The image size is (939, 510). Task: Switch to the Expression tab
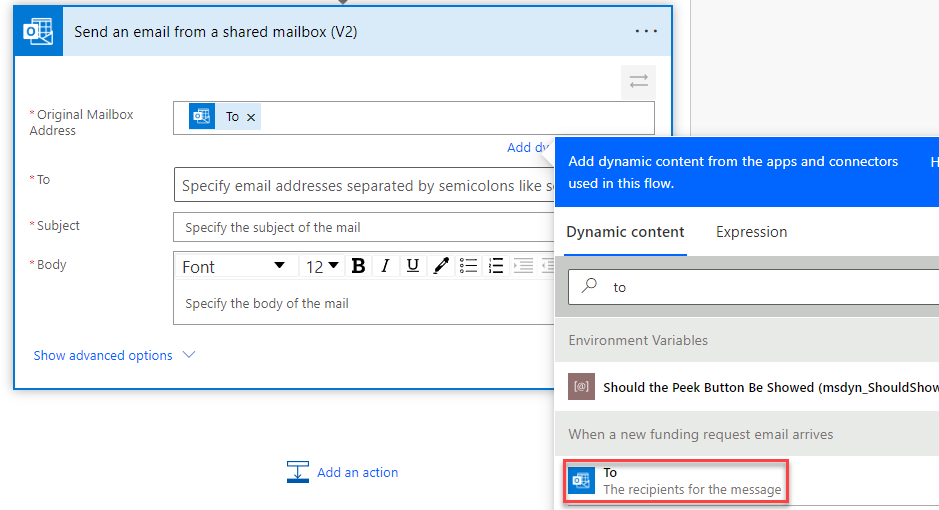click(751, 232)
